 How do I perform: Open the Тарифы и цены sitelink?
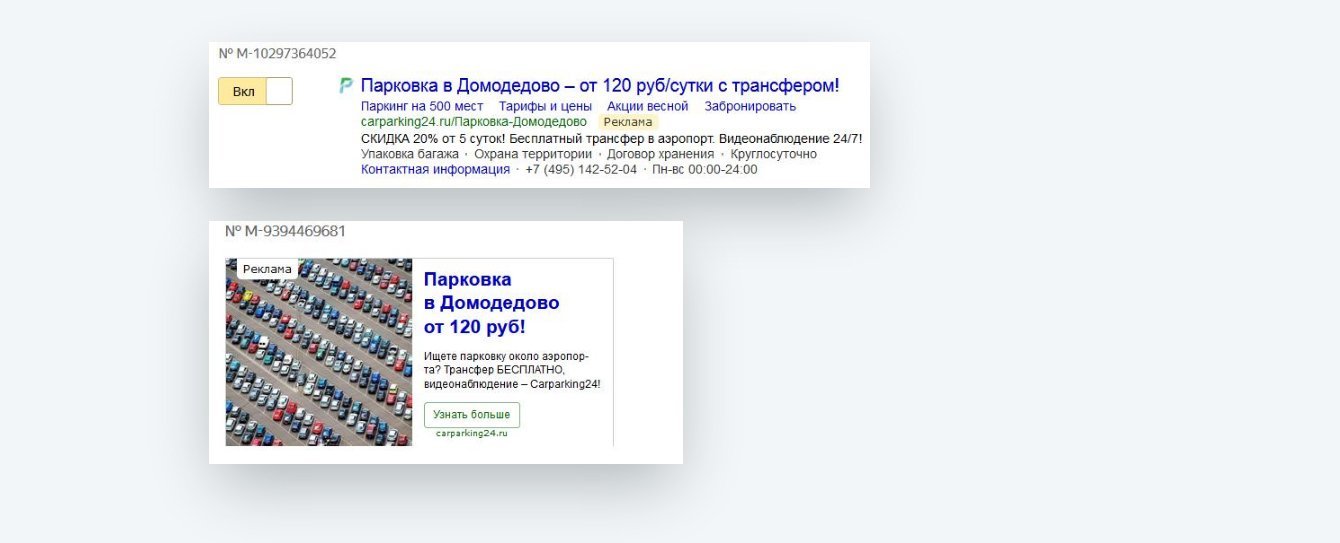[545, 106]
